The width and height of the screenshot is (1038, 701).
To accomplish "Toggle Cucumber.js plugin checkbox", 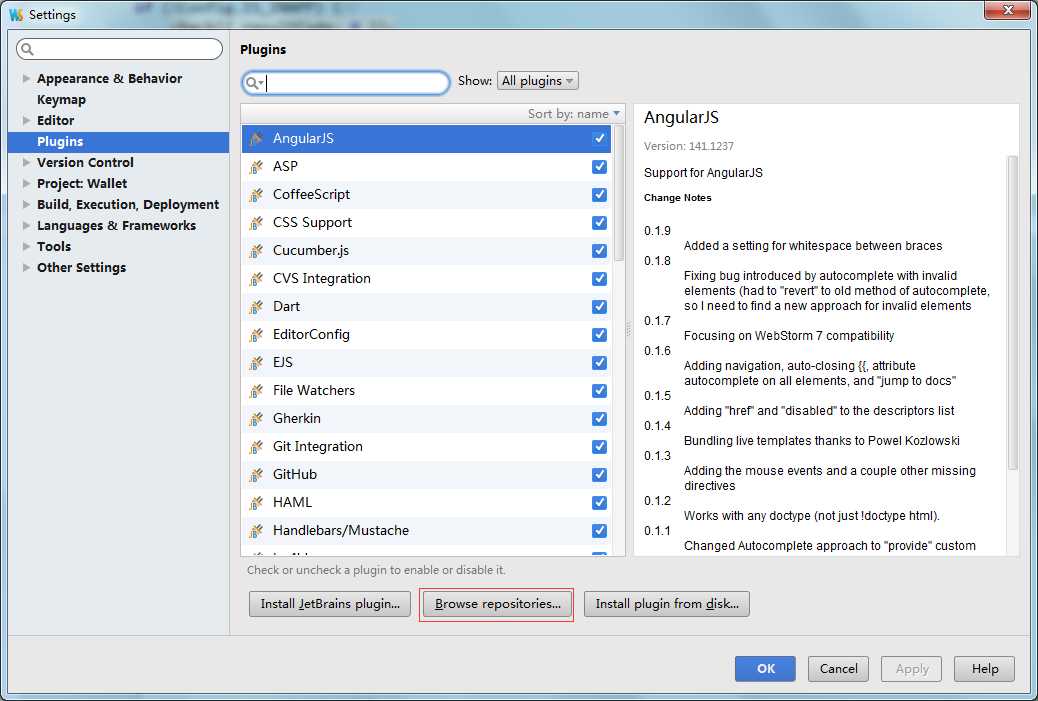I will [x=599, y=251].
